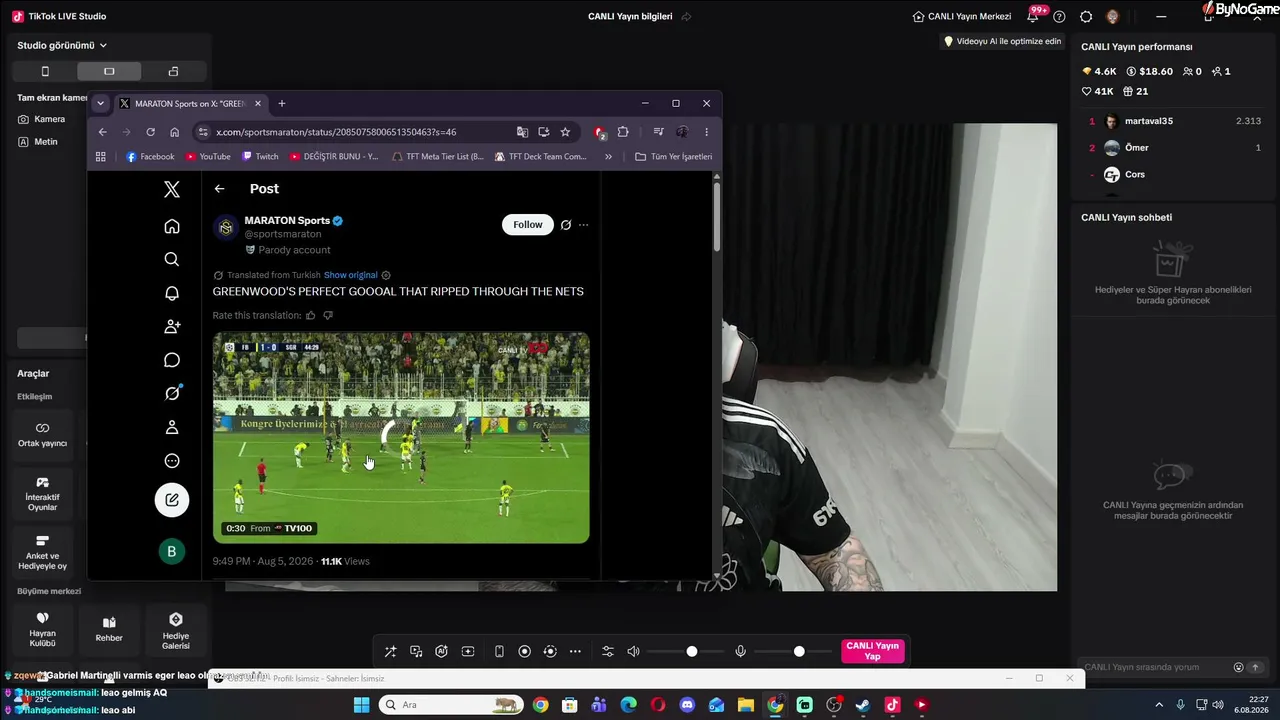Open the browser extensions puzzle icon
Viewport: 1280px width, 720px height.
pos(623,132)
